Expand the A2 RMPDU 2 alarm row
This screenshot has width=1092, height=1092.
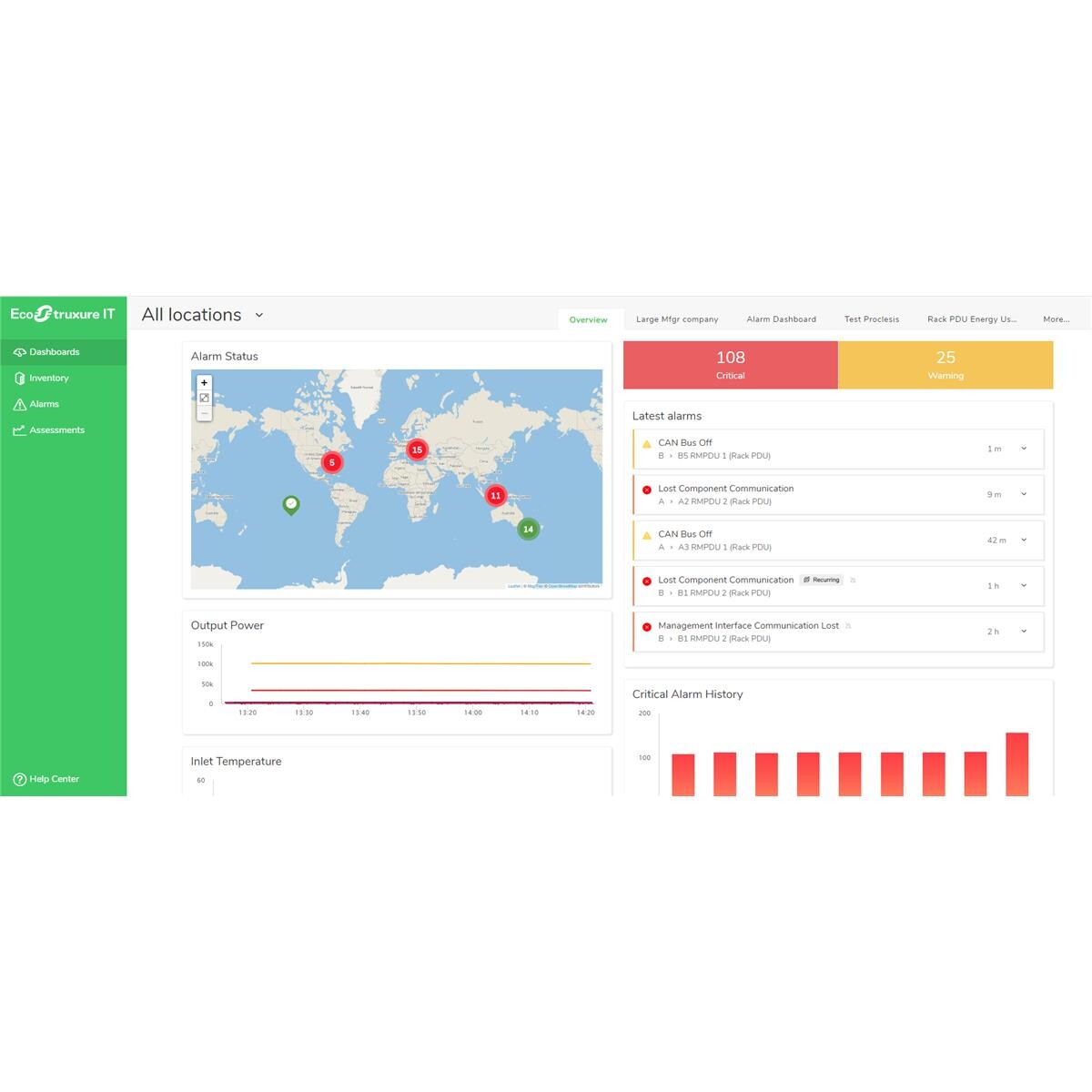click(x=1024, y=494)
